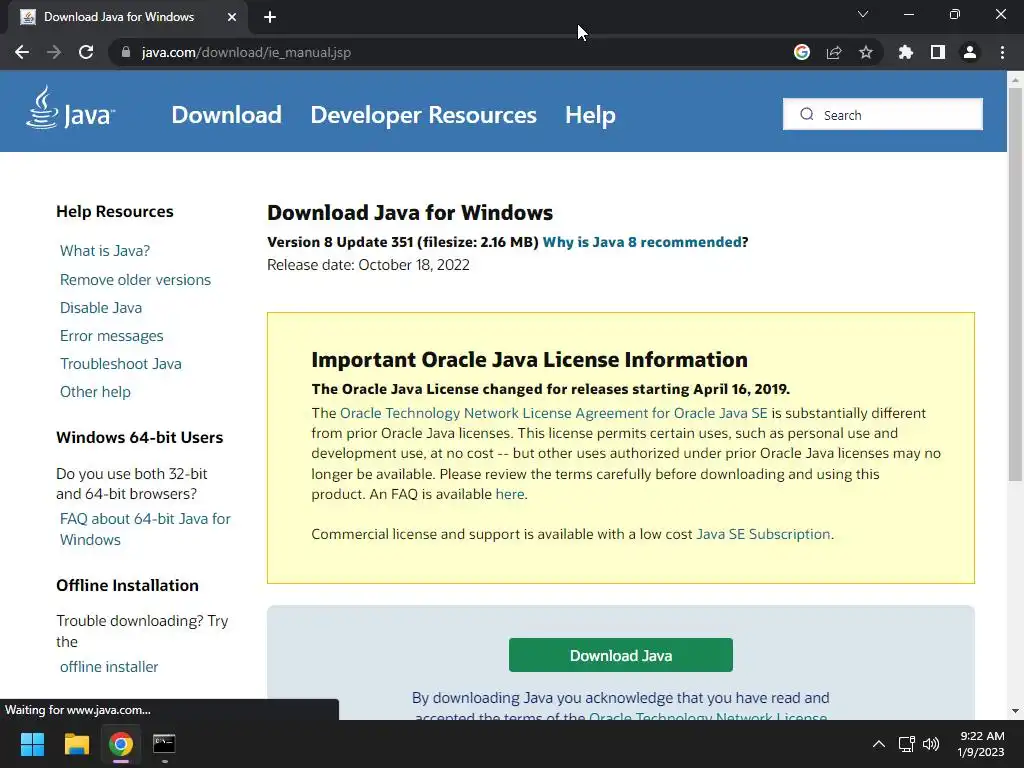Image resolution: width=1024 pixels, height=768 pixels.
Task: Click the lock icon in address bar
Action: coord(126,52)
